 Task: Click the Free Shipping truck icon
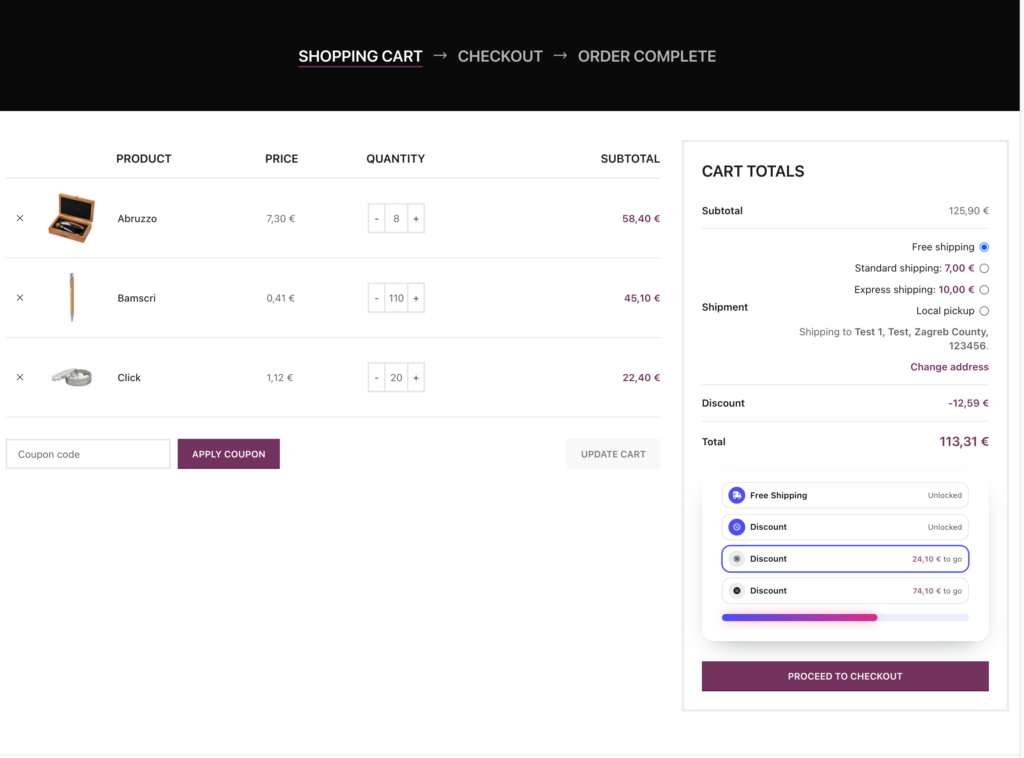click(x=737, y=496)
